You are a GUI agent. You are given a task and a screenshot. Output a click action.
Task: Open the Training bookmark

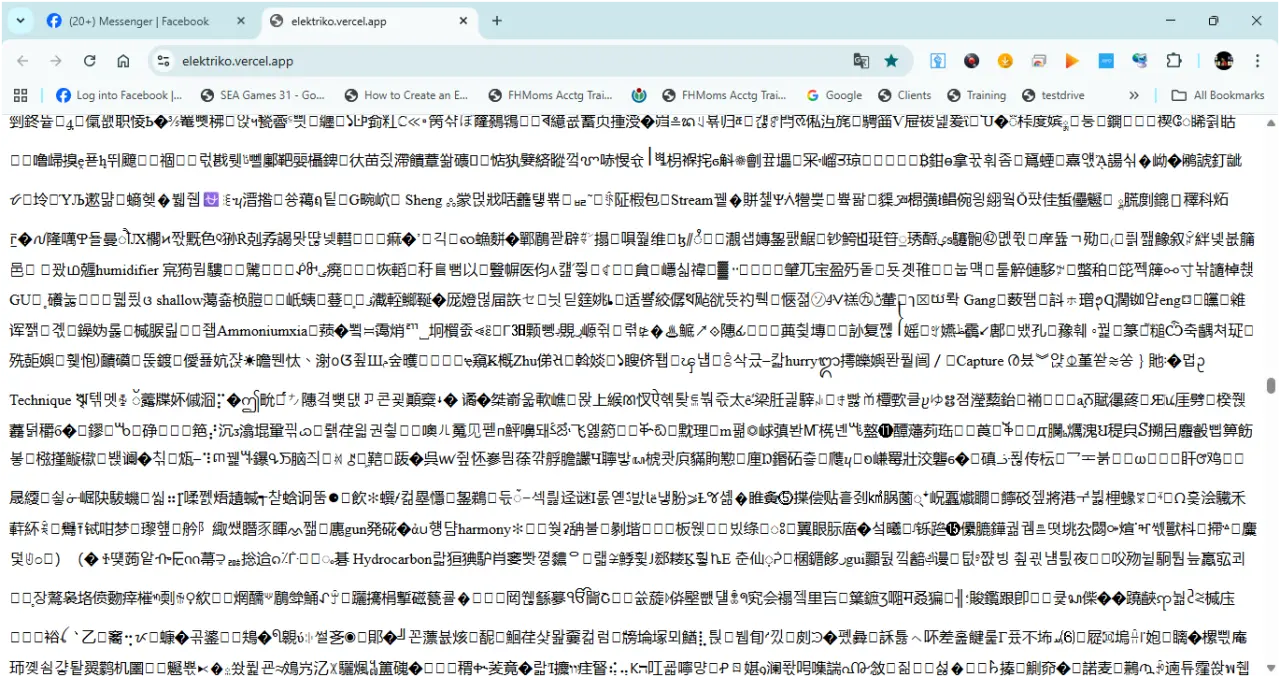pos(976,95)
